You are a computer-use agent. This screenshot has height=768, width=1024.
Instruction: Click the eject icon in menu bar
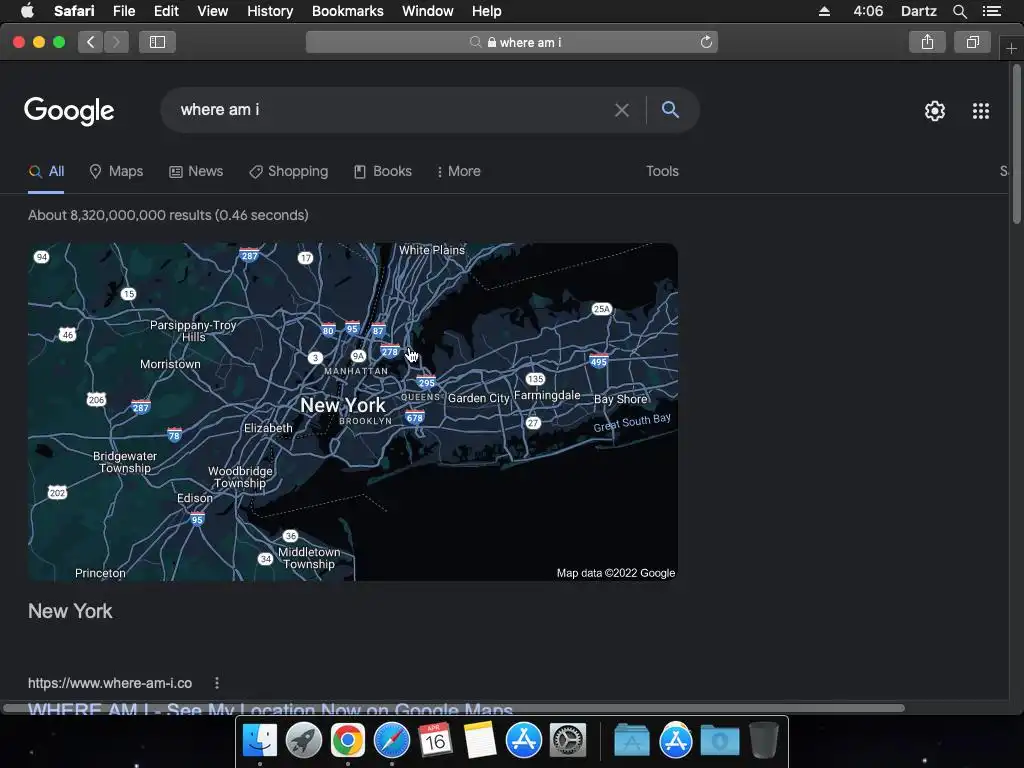click(x=824, y=11)
